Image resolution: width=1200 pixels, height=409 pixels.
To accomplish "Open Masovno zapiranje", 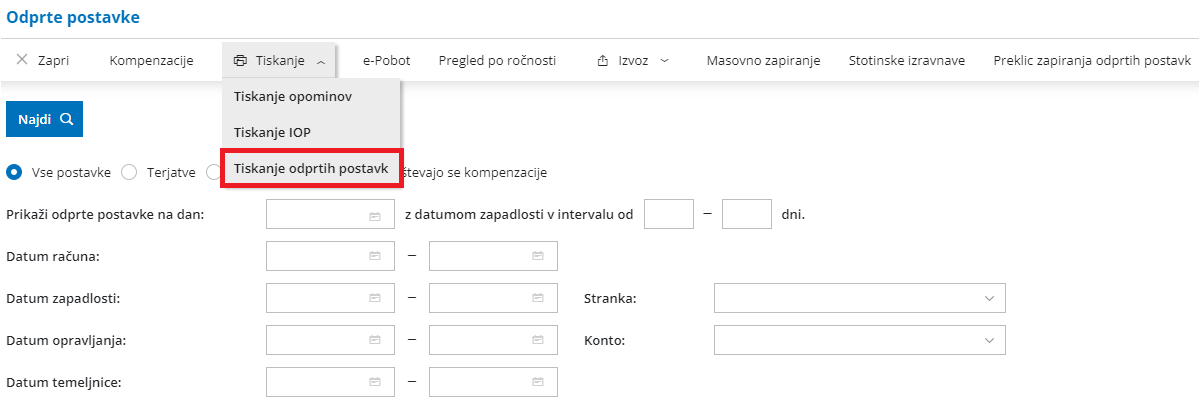I will click(763, 61).
